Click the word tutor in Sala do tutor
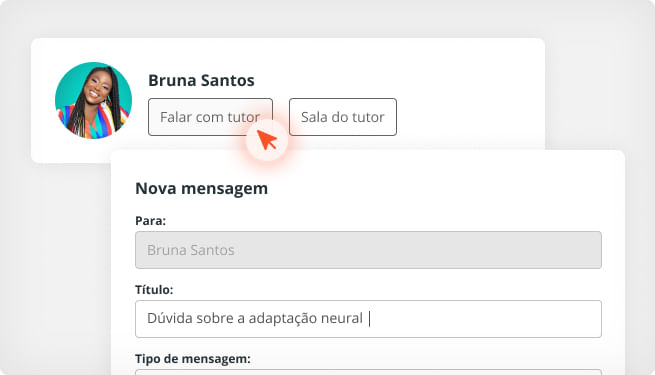This screenshot has height=375, width=655. click(368, 117)
